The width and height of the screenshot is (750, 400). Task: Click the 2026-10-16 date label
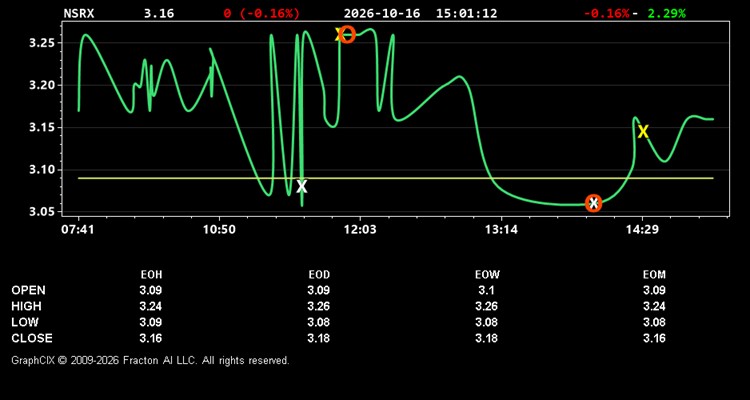pyautogui.click(x=382, y=13)
